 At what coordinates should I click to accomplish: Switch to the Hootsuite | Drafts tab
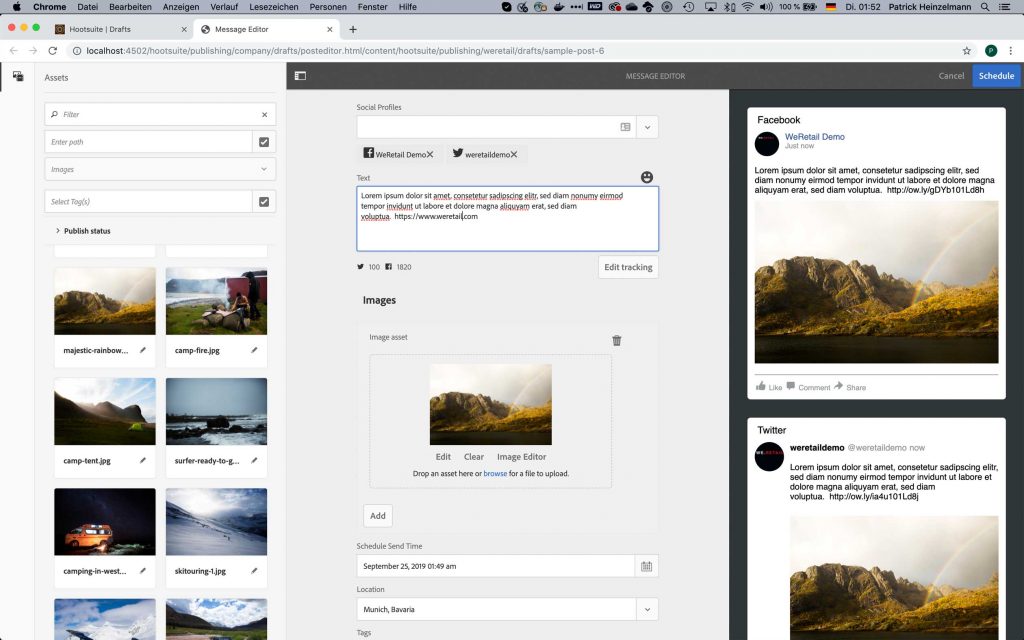coord(120,29)
